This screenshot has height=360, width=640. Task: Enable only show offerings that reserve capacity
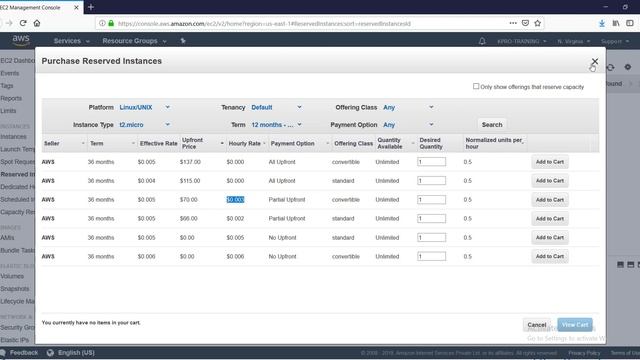click(476, 86)
